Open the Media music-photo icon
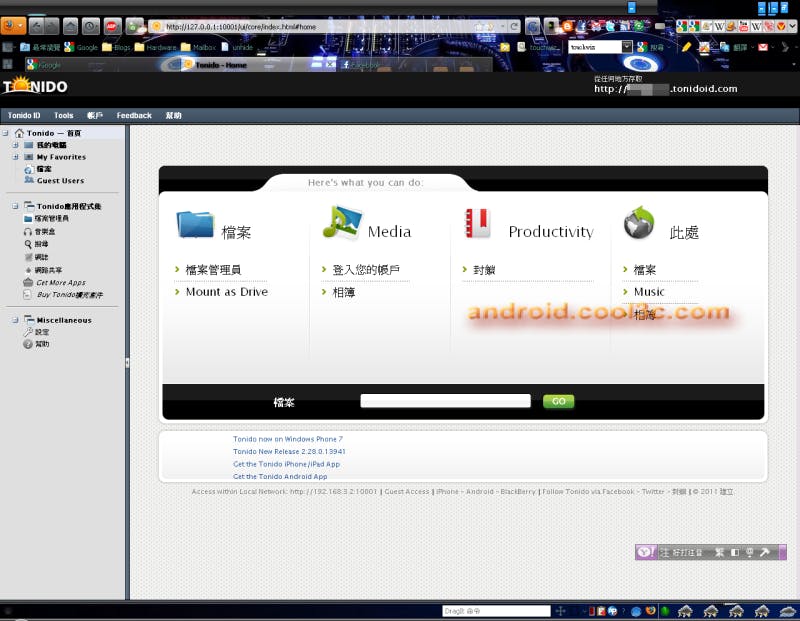Viewport: 800px width, 621px height. click(x=342, y=222)
